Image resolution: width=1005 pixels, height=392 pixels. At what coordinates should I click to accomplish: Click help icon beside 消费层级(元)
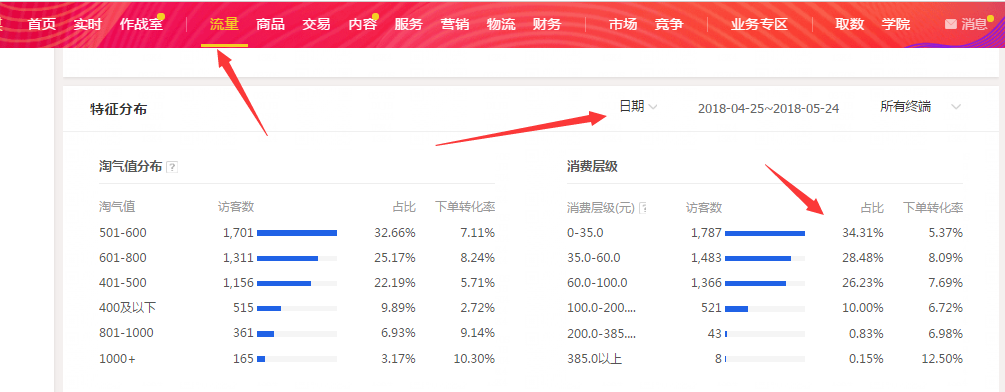click(644, 208)
